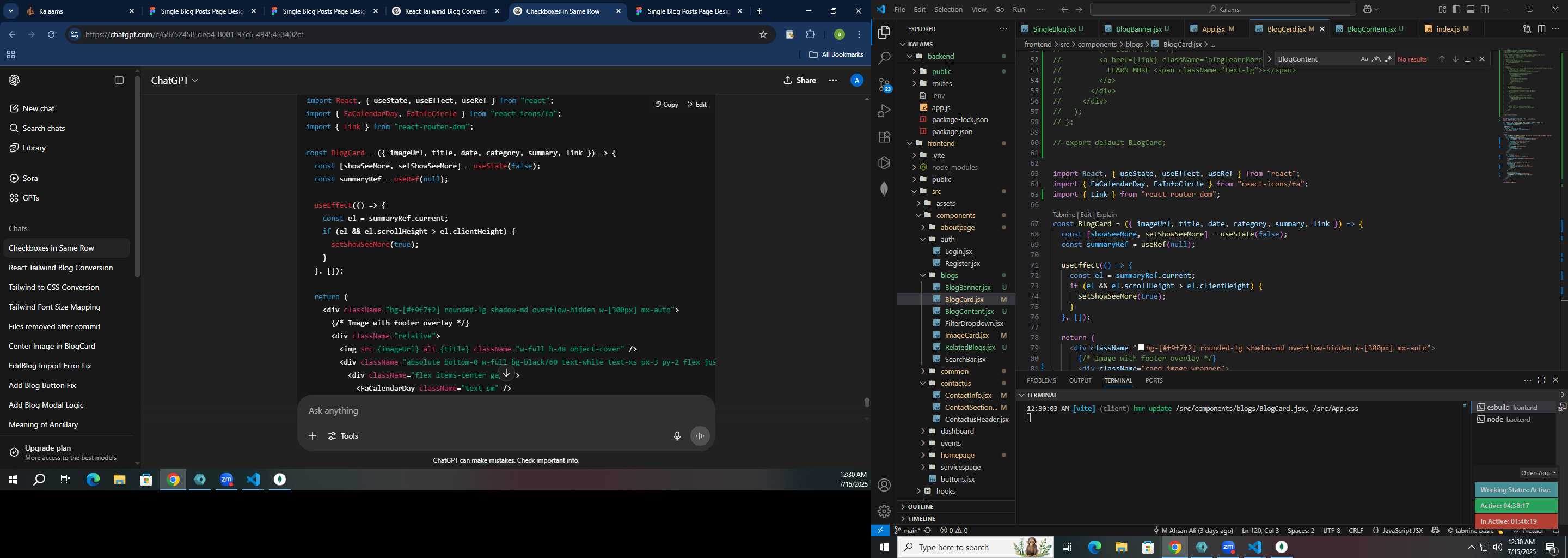Toggle Match Whole Word in find widget
This screenshot has height=558, width=1568.
(1376, 59)
